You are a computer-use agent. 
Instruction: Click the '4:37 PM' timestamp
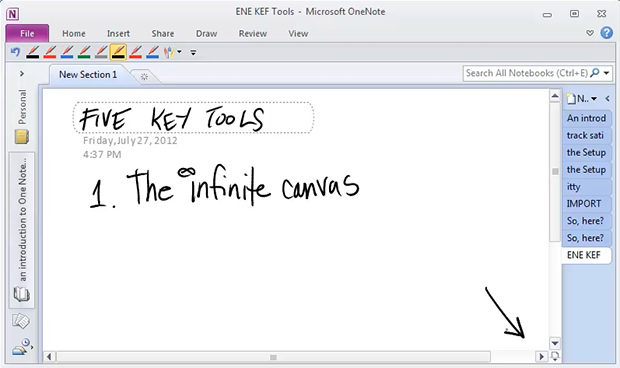pyautogui.click(x=102, y=155)
